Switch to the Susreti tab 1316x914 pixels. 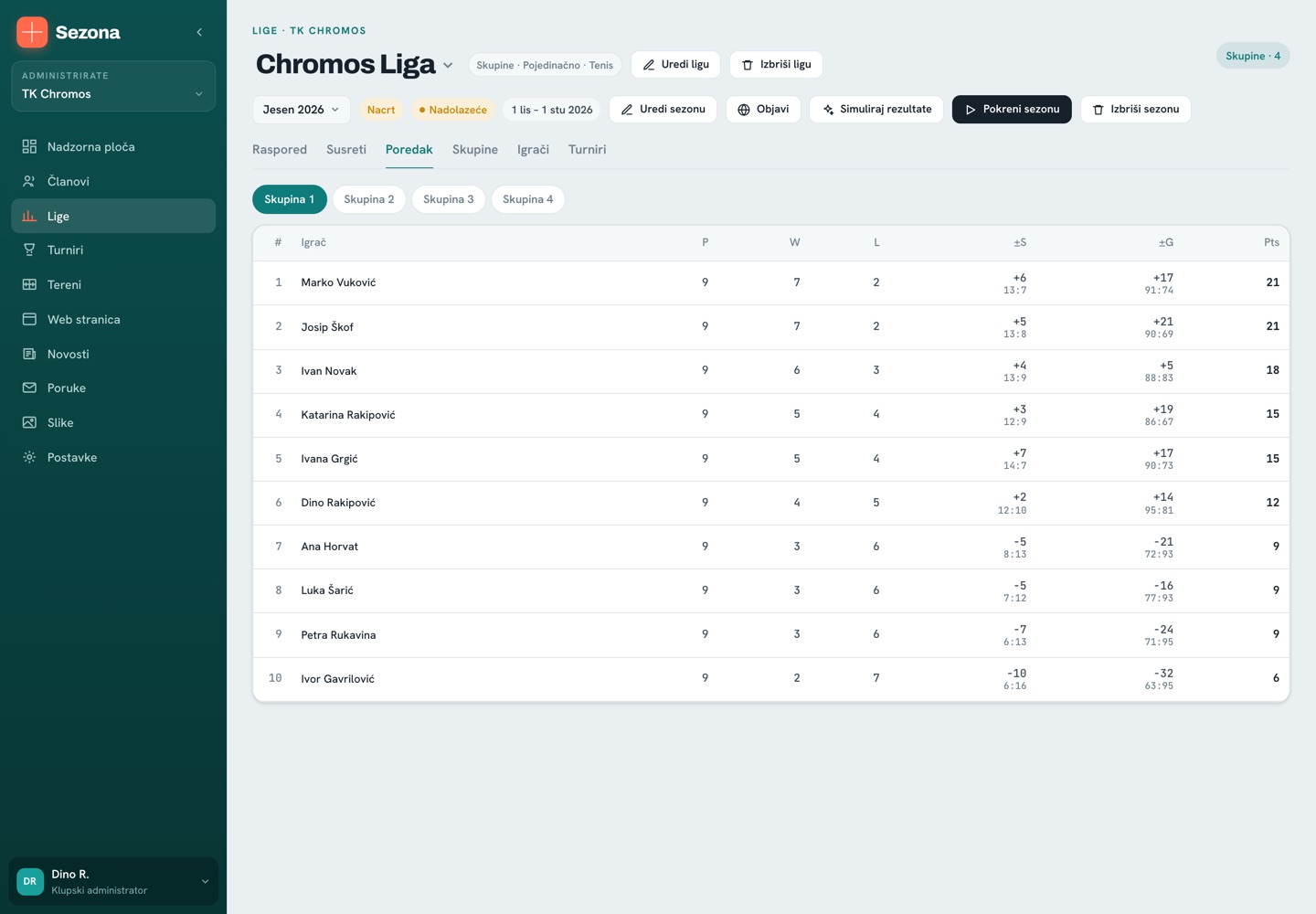(x=346, y=150)
